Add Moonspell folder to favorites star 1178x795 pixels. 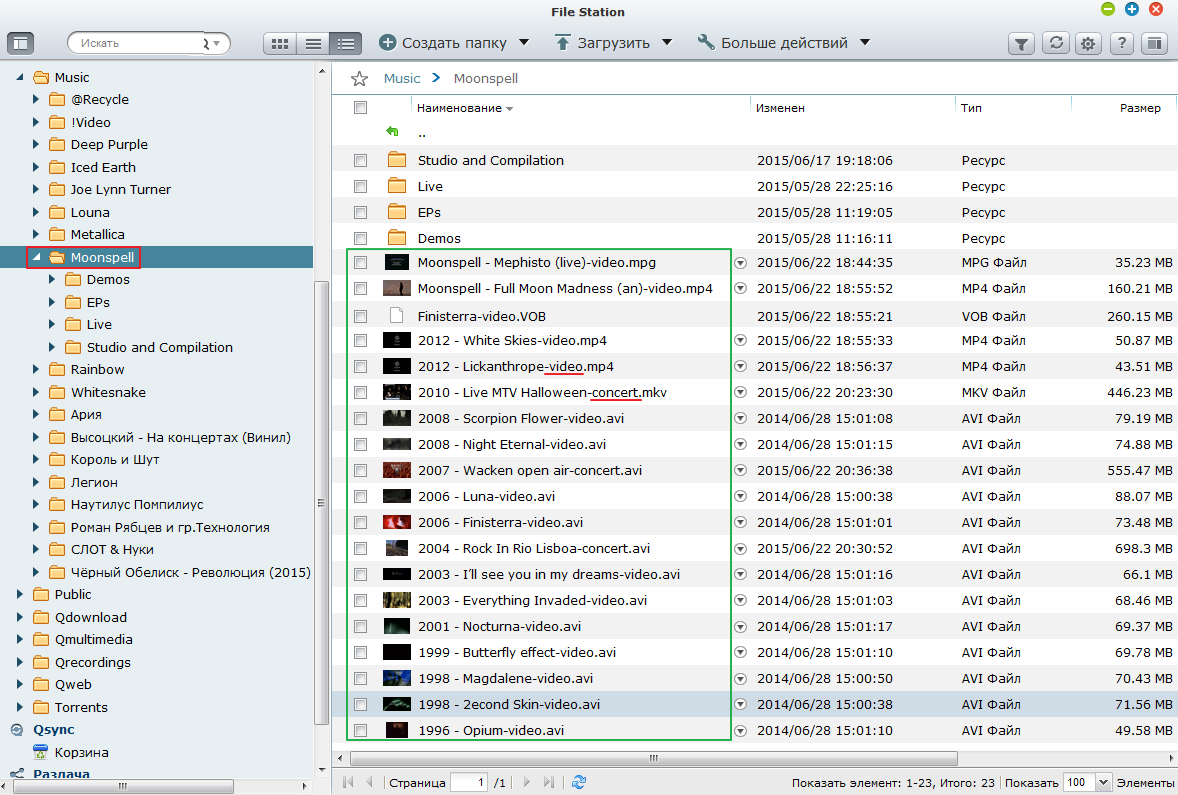pos(360,79)
